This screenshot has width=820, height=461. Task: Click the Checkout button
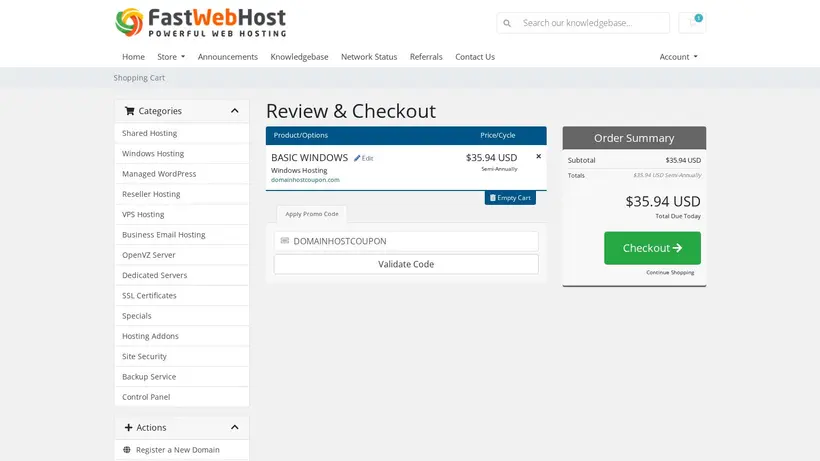point(652,248)
